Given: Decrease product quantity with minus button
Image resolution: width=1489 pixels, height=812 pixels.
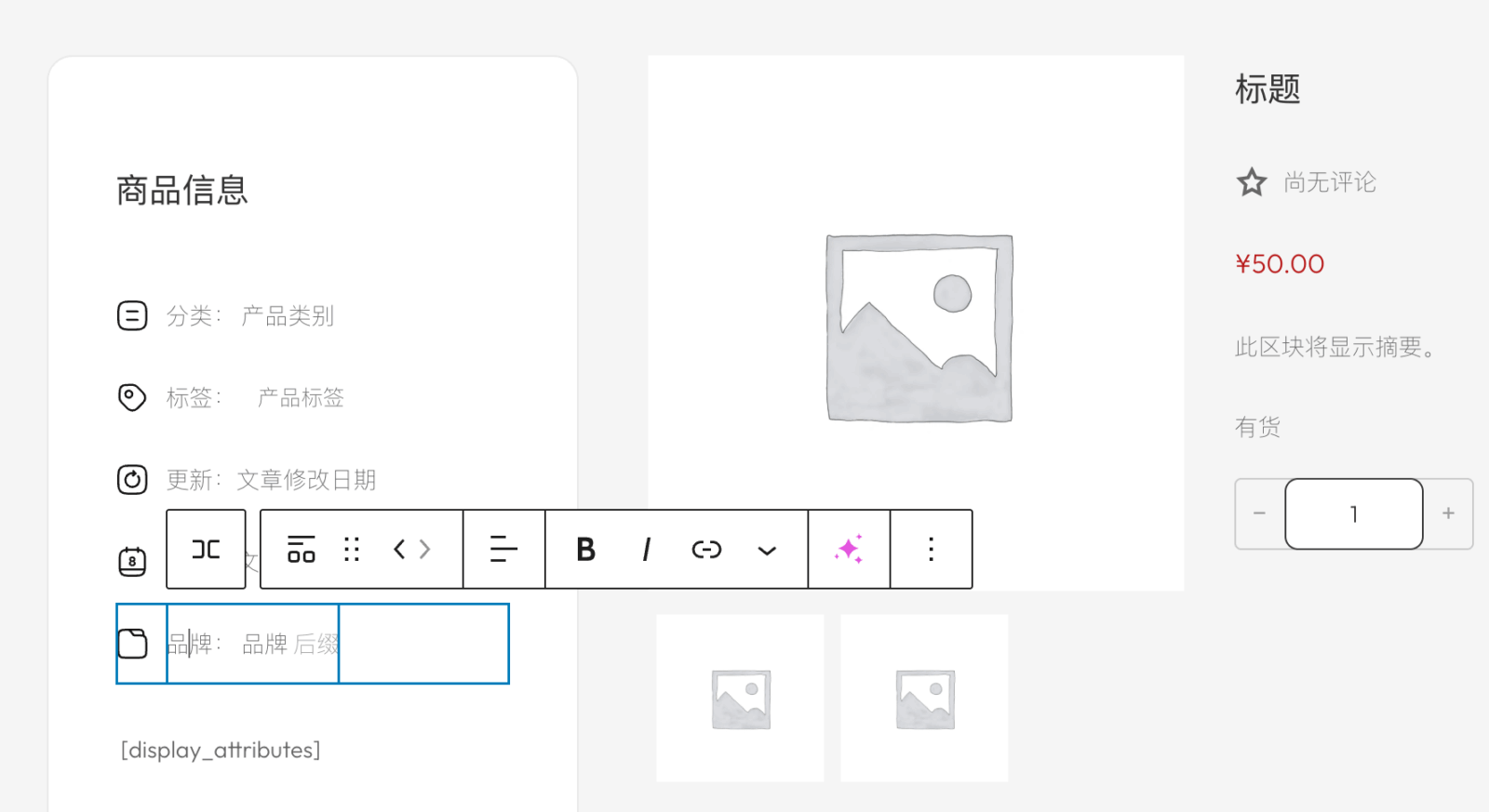Looking at the screenshot, I should (x=1259, y=513).
